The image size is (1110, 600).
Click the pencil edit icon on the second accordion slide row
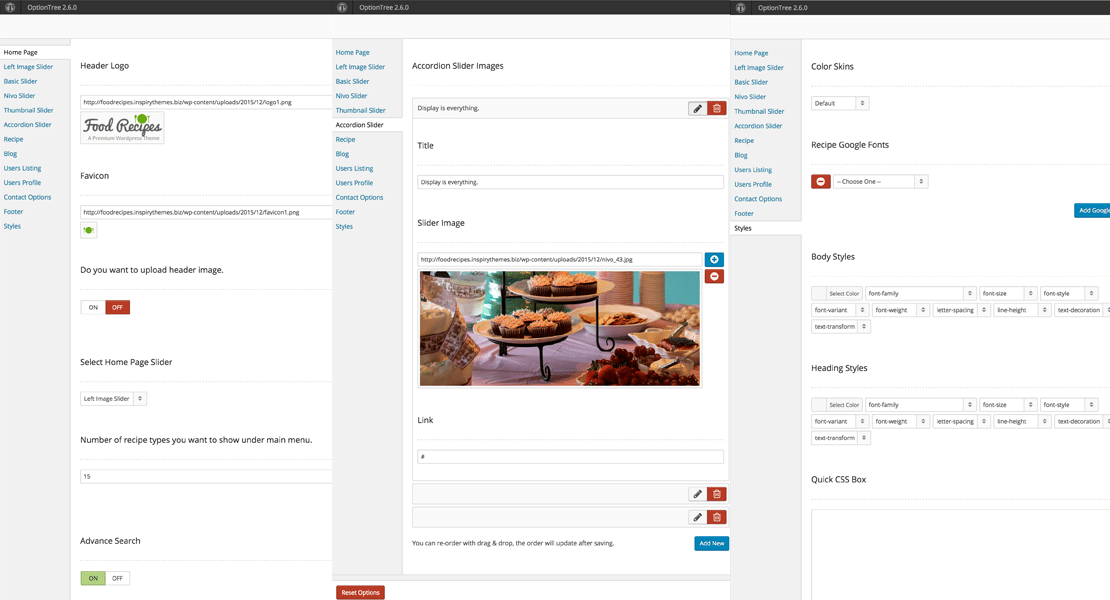point(697,494)
